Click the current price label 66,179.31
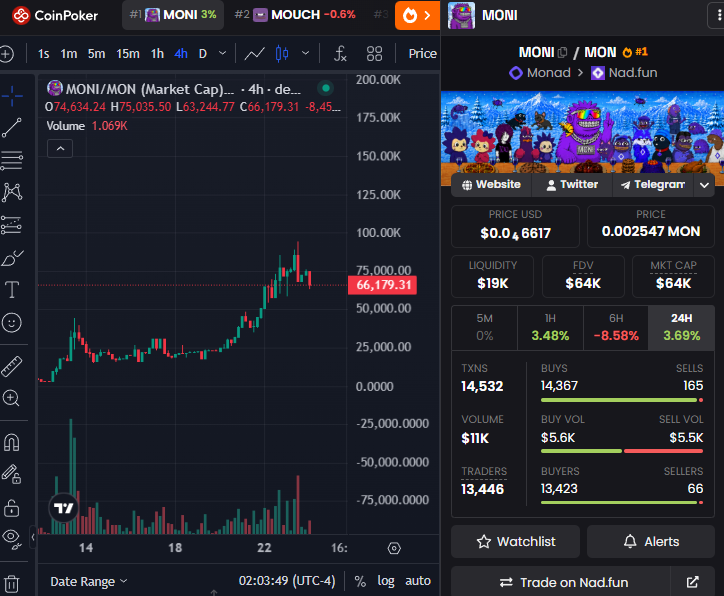Viewport: 724px width, 596px height. pyautogui.click(x=383, y=285)
